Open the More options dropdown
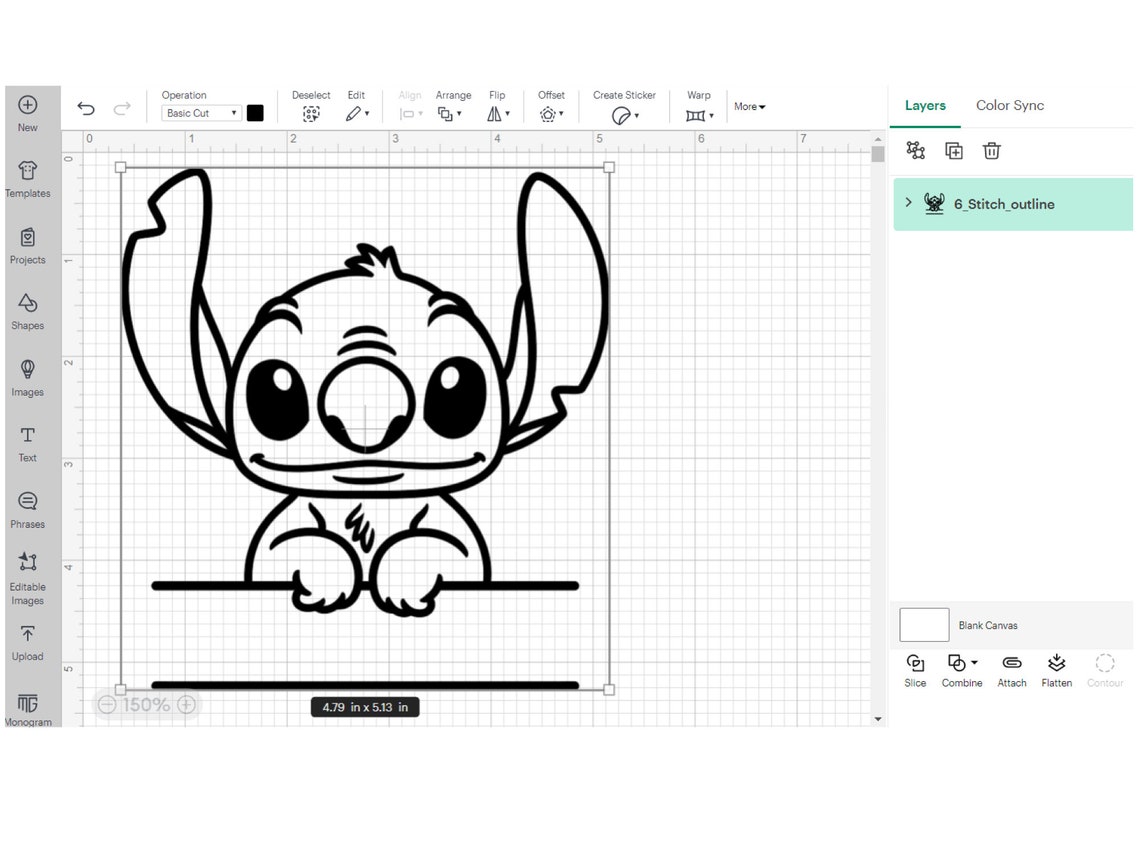 tap(748, 106)
